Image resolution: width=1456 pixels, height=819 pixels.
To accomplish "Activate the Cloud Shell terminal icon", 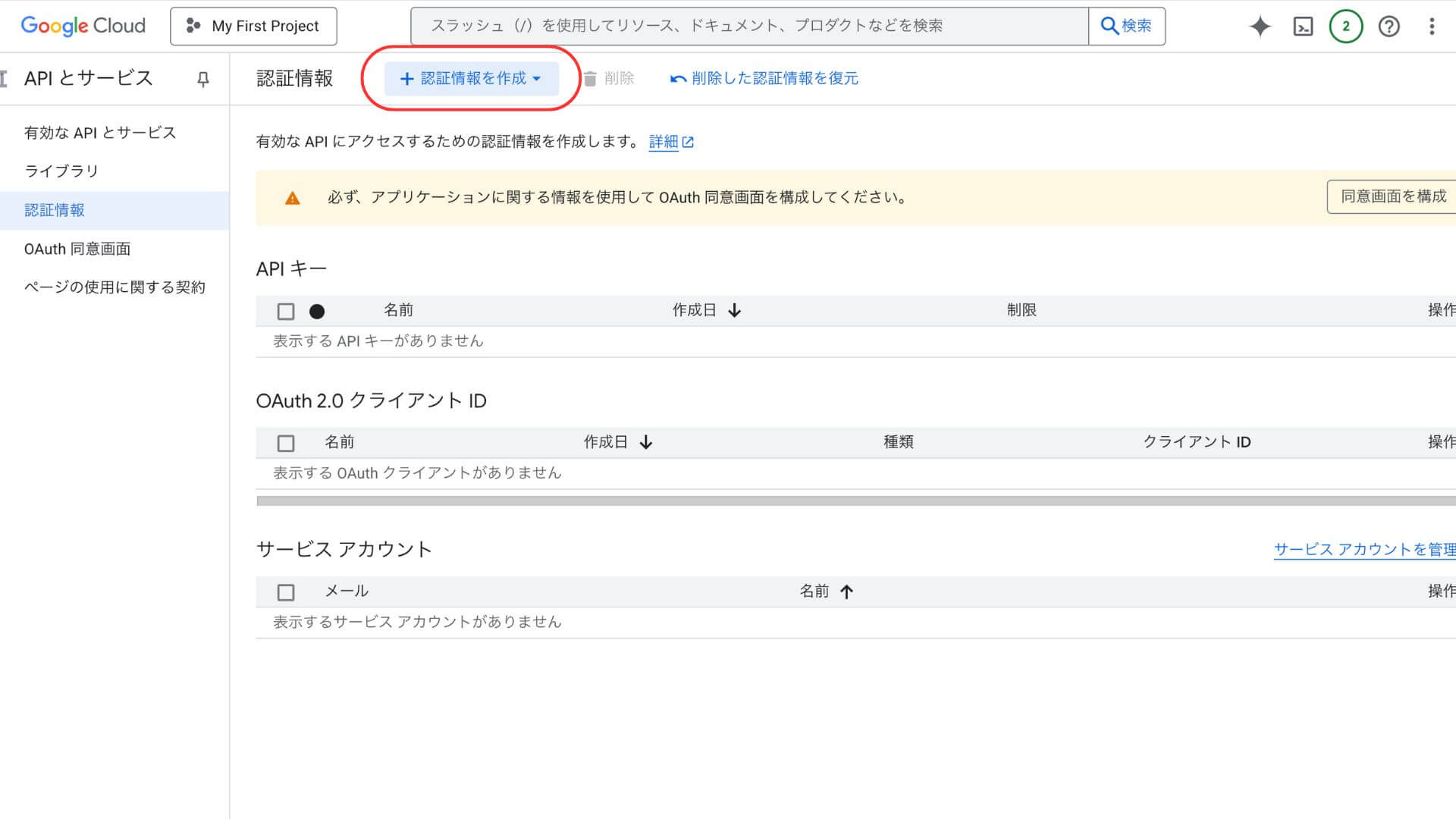I will click(1303, 27).
